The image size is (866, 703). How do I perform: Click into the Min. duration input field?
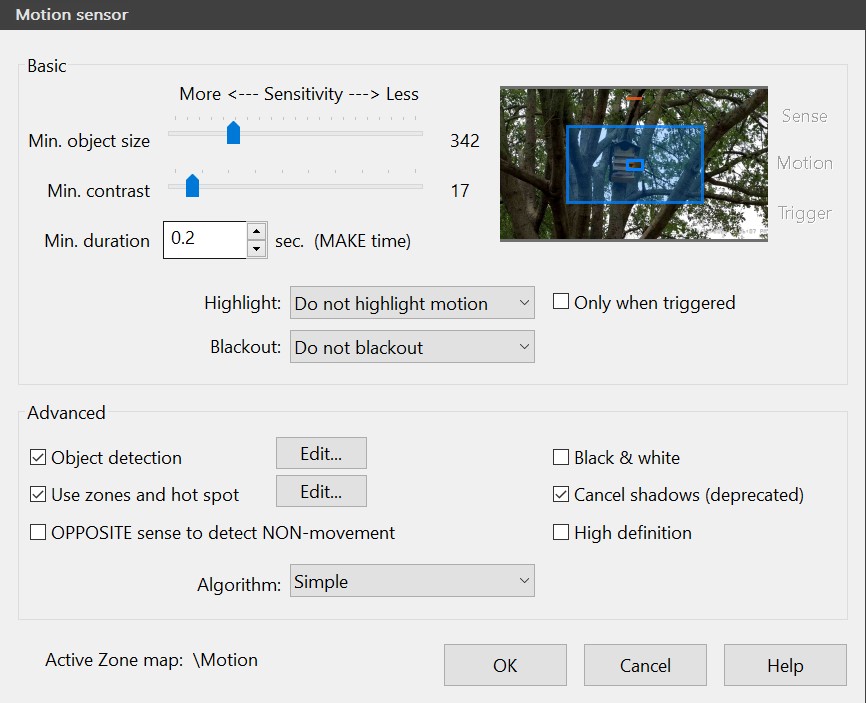[204, 240]
